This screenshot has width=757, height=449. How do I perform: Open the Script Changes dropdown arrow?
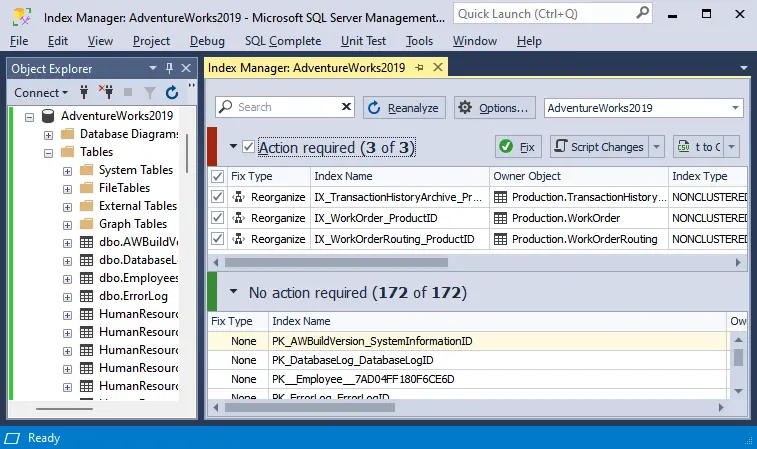tap(657, 147)
